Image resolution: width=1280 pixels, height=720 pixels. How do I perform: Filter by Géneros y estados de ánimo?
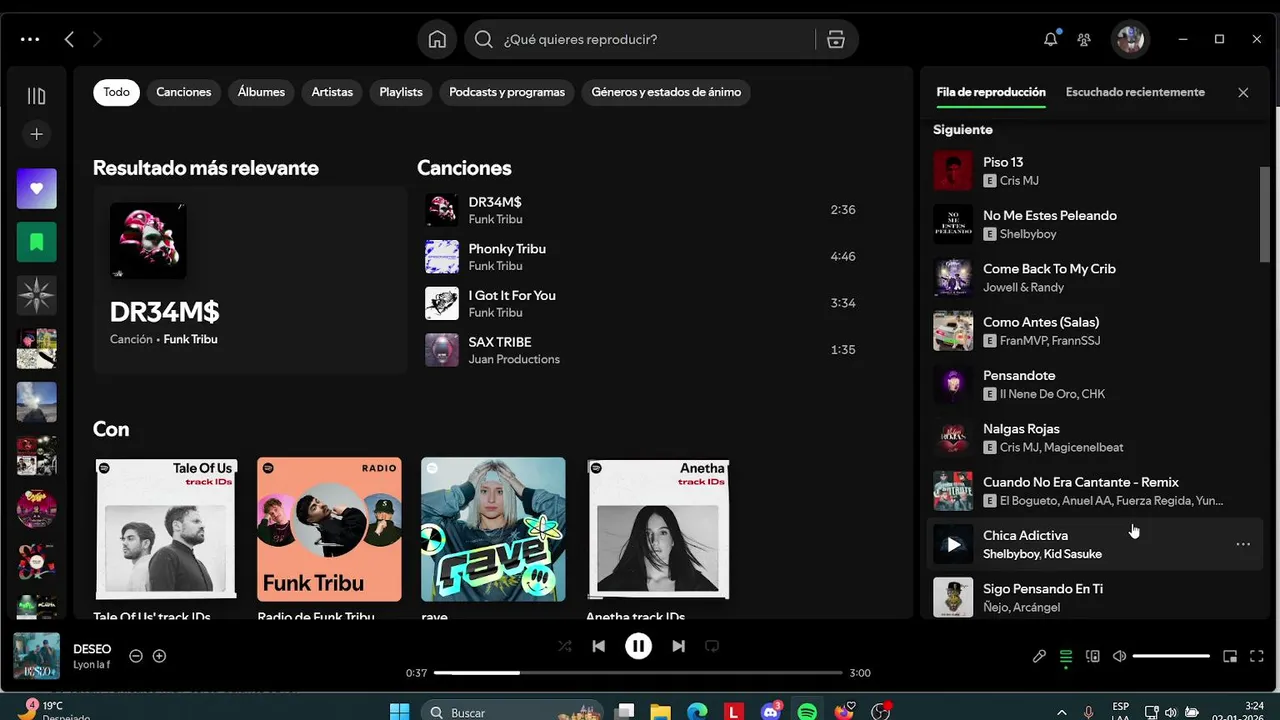click(666, 92)
